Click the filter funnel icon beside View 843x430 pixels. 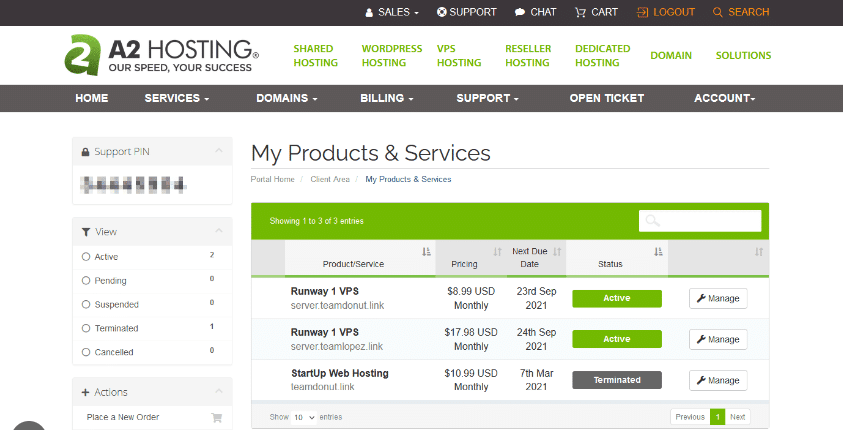click(x=85, y=232)
